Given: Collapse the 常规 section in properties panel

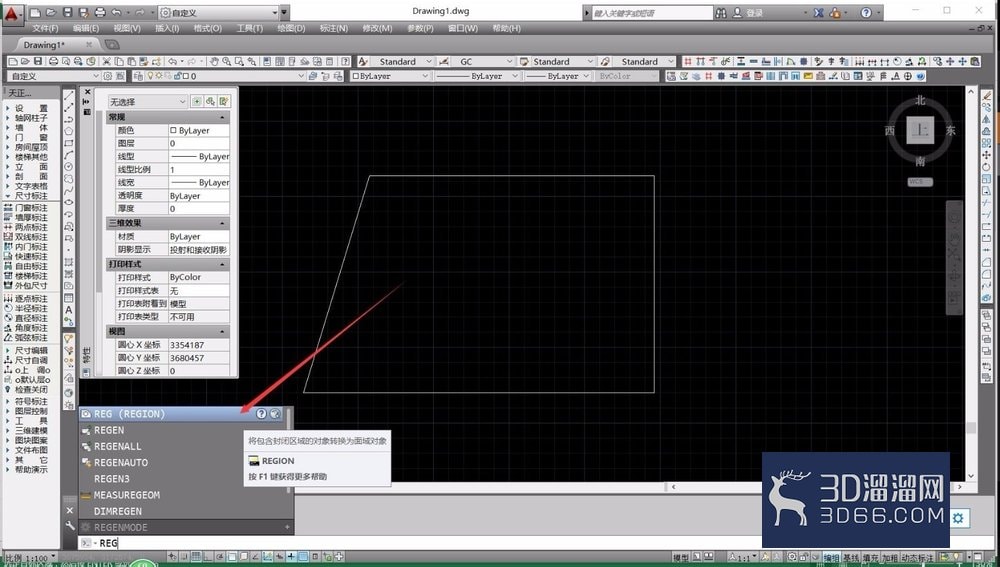Looking at the screenshot, I should tap(222, 117).
